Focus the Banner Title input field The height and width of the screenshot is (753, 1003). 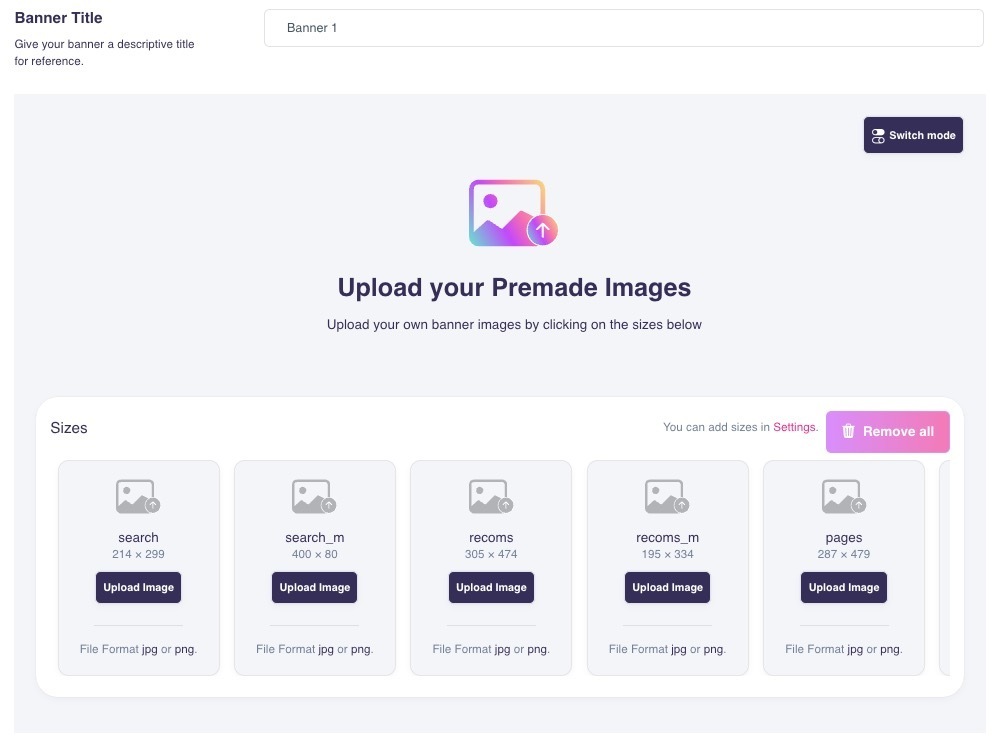point(623,28)
